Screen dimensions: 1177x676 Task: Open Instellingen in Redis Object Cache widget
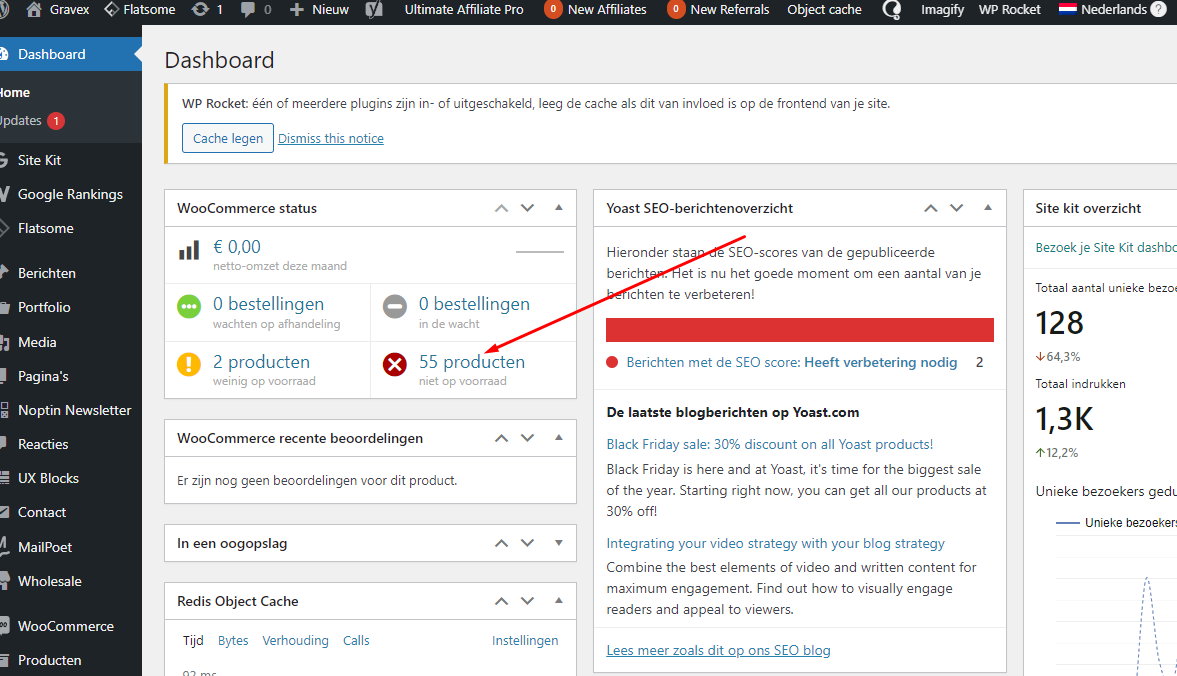click(525, 641)
